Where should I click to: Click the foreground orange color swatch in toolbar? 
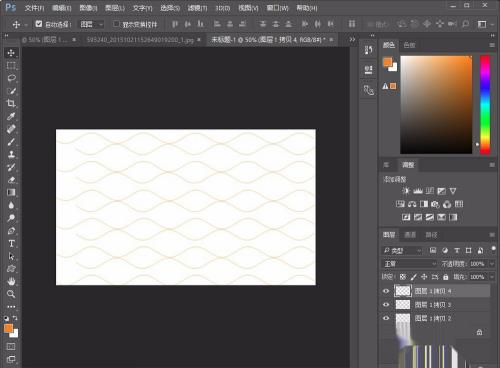tap(9, 328)
